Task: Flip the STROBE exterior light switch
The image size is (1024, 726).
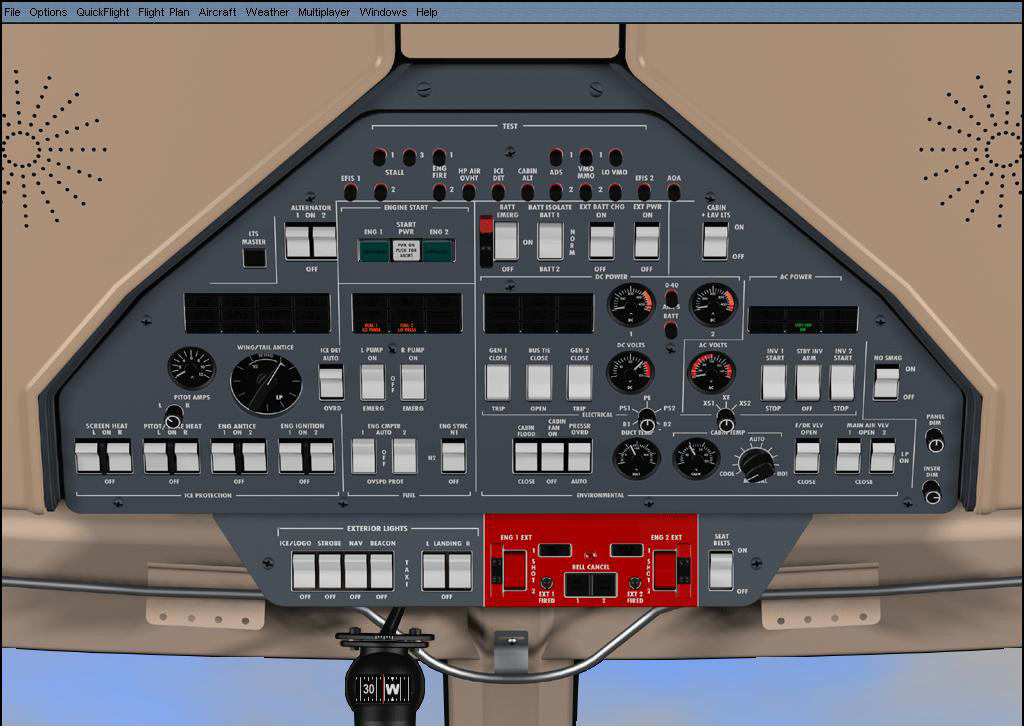Action: point(329,571)
